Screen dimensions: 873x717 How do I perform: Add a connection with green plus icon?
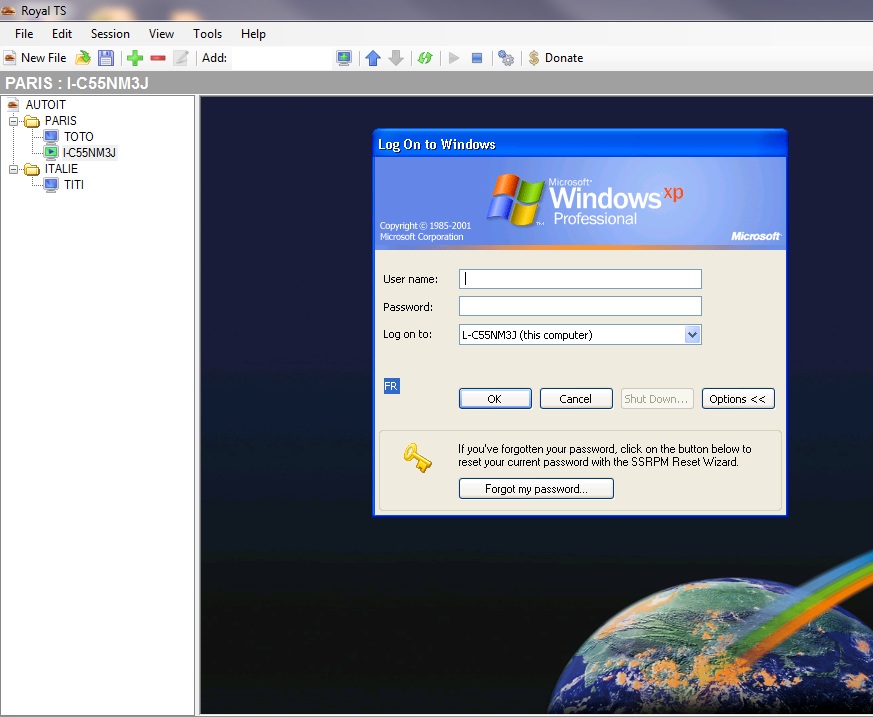tap(135, 58)
